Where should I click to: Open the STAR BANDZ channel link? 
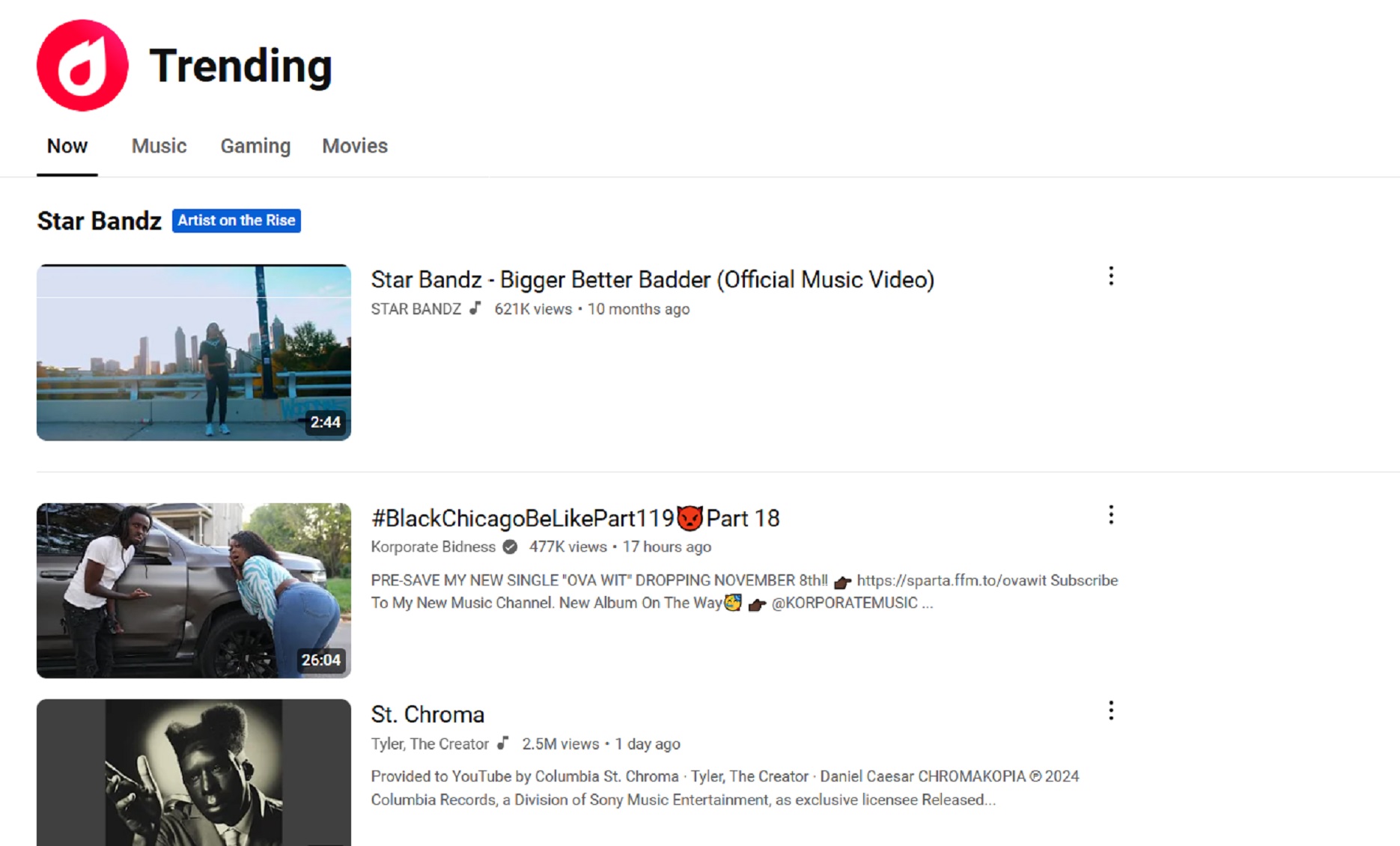pyautogui.click(x=416, y=309)
